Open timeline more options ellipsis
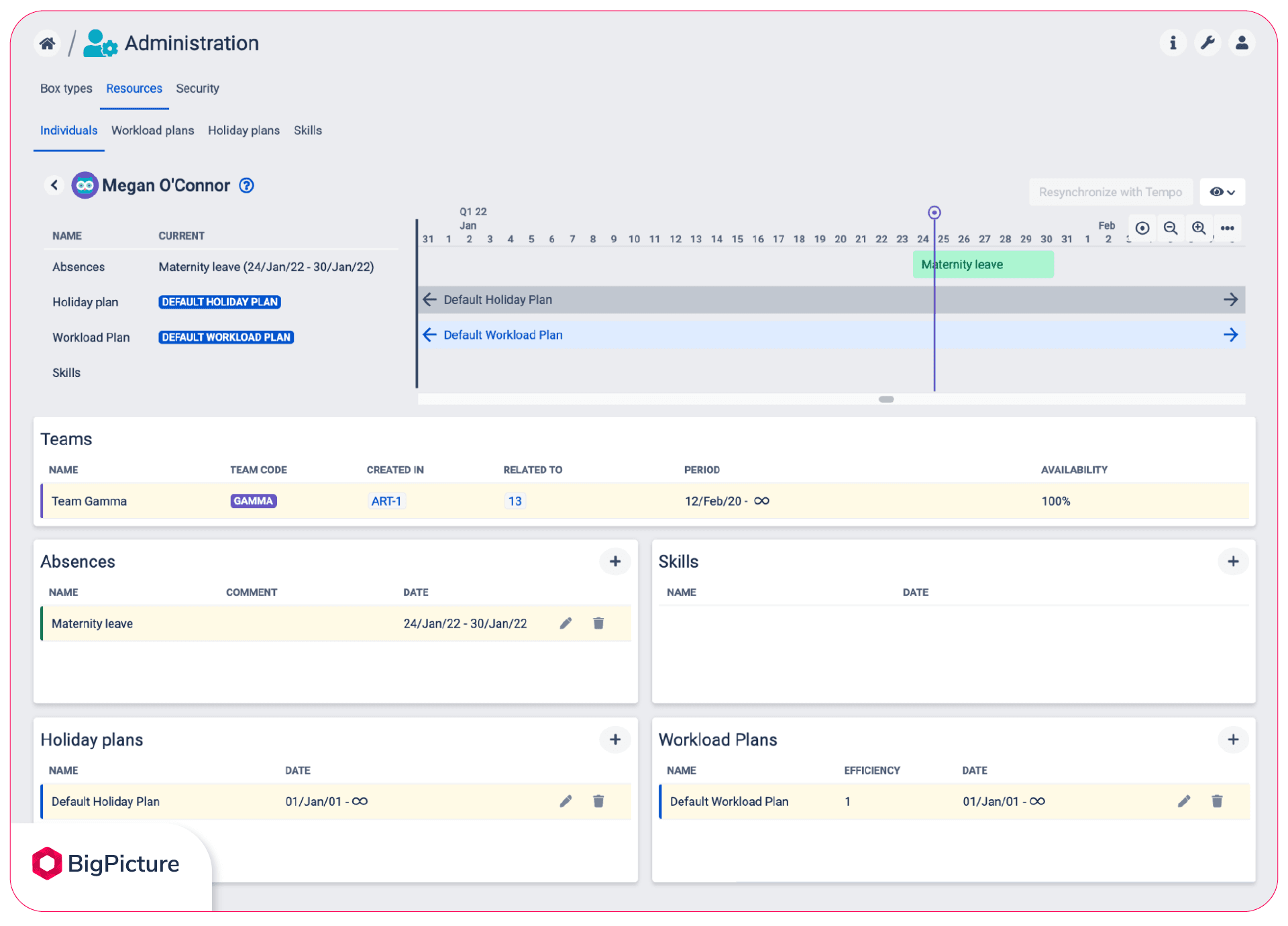 (1227, 228)
